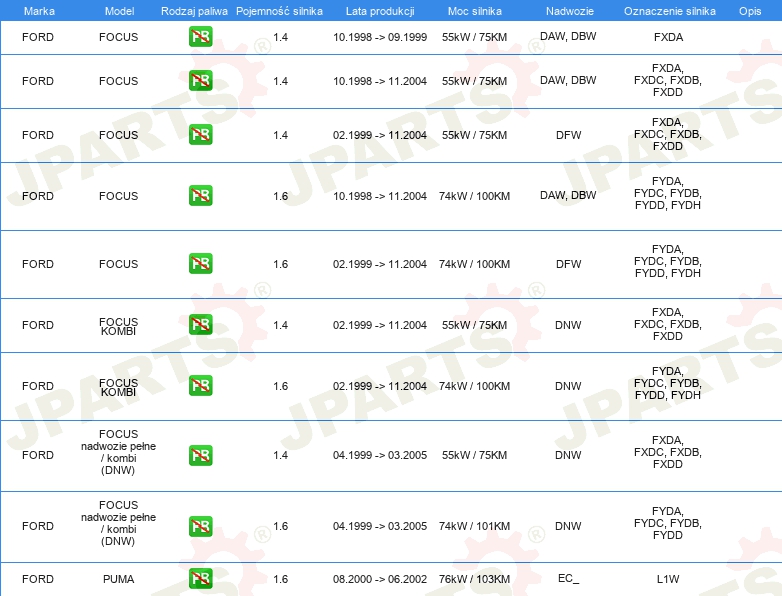Screen dimensions: 782x596
Task: Select 55kW / 75KM in the FXDA-only row
Action: (x=474, y=37)
